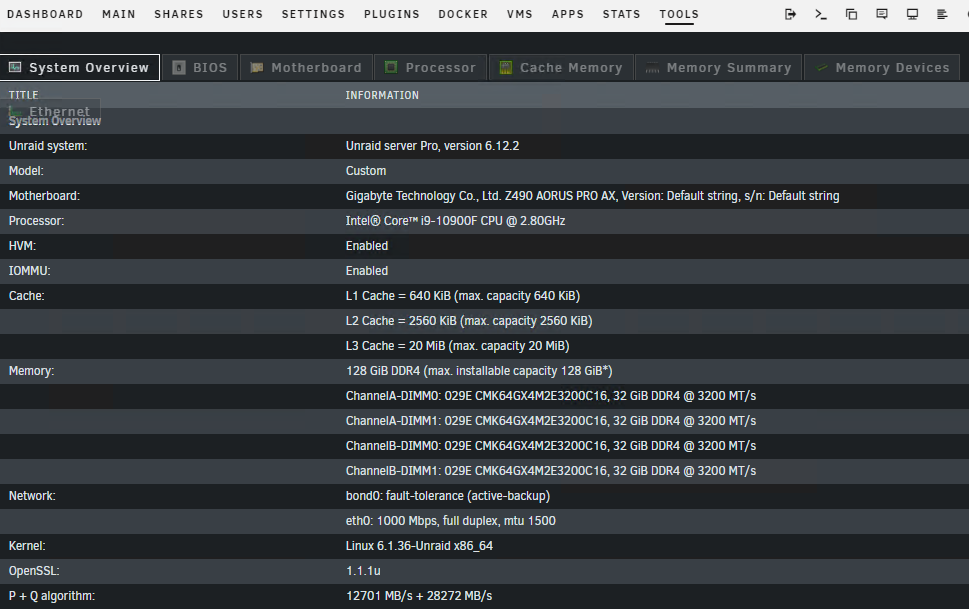Select the Memory Devices tab
969x609 pixels.
(x=882, y=68)
